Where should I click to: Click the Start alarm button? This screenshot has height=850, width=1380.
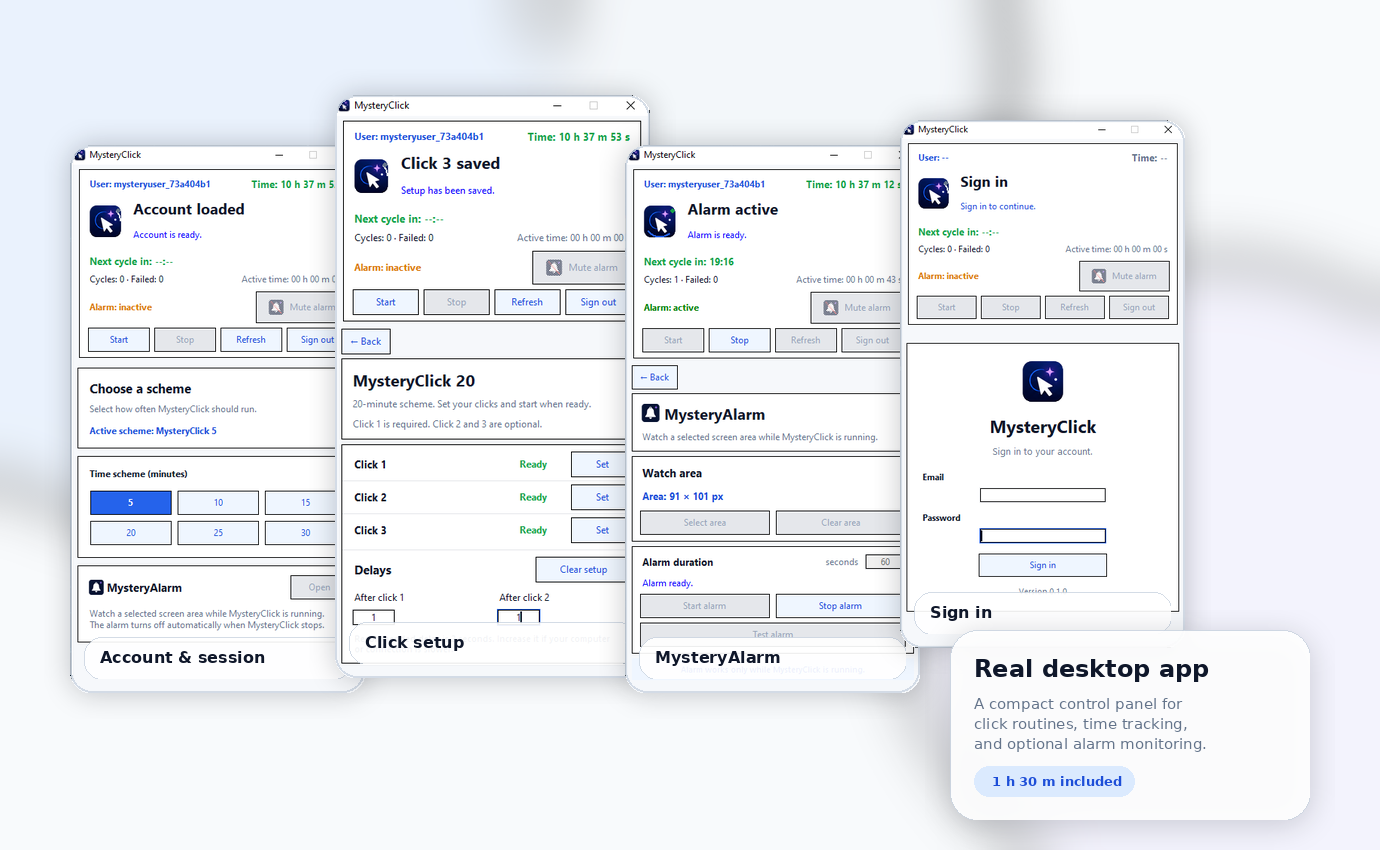(705, 606)
